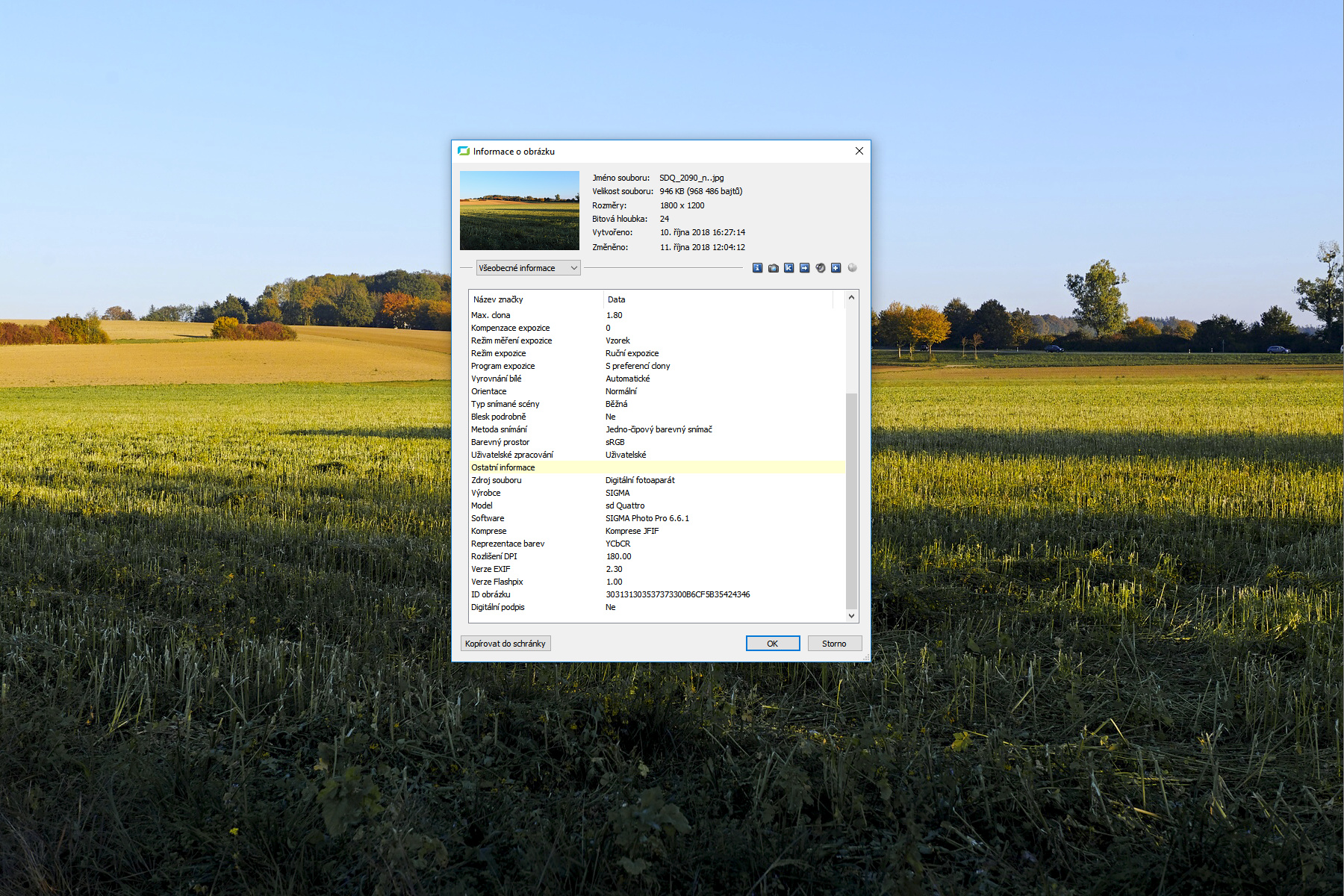The height and width of the screenshot is (896, 1344).
Task: Open the 'Všeobecné informace' dropdown
Action: (528, 268)
